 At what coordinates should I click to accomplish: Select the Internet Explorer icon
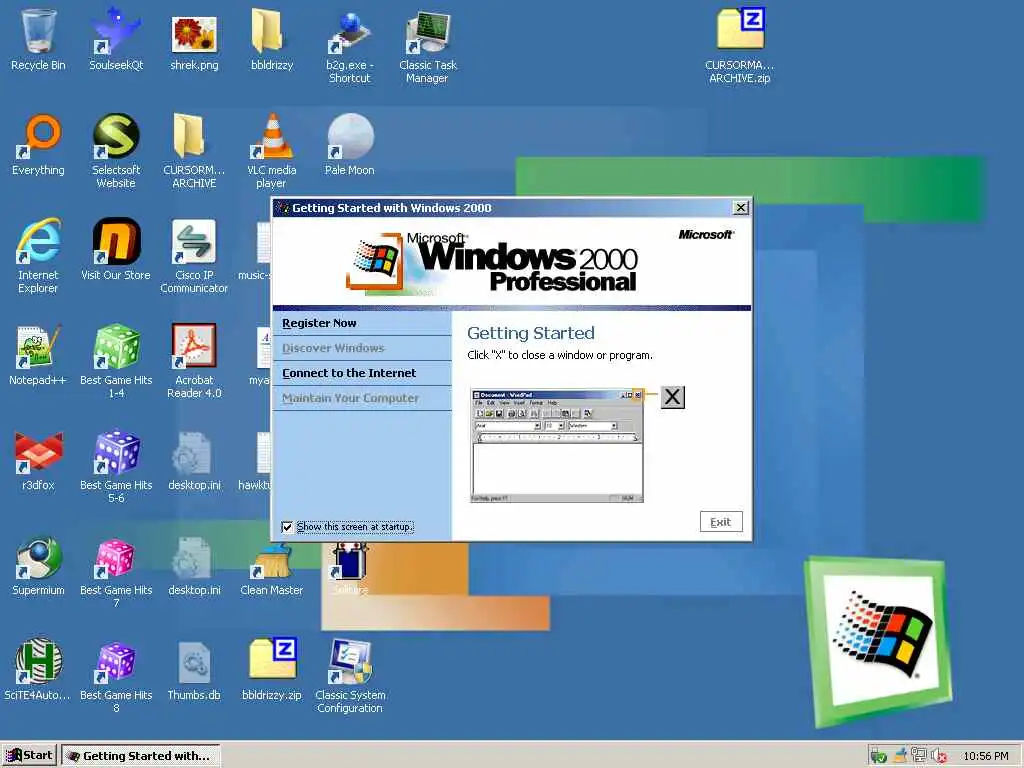click(38, 240)
